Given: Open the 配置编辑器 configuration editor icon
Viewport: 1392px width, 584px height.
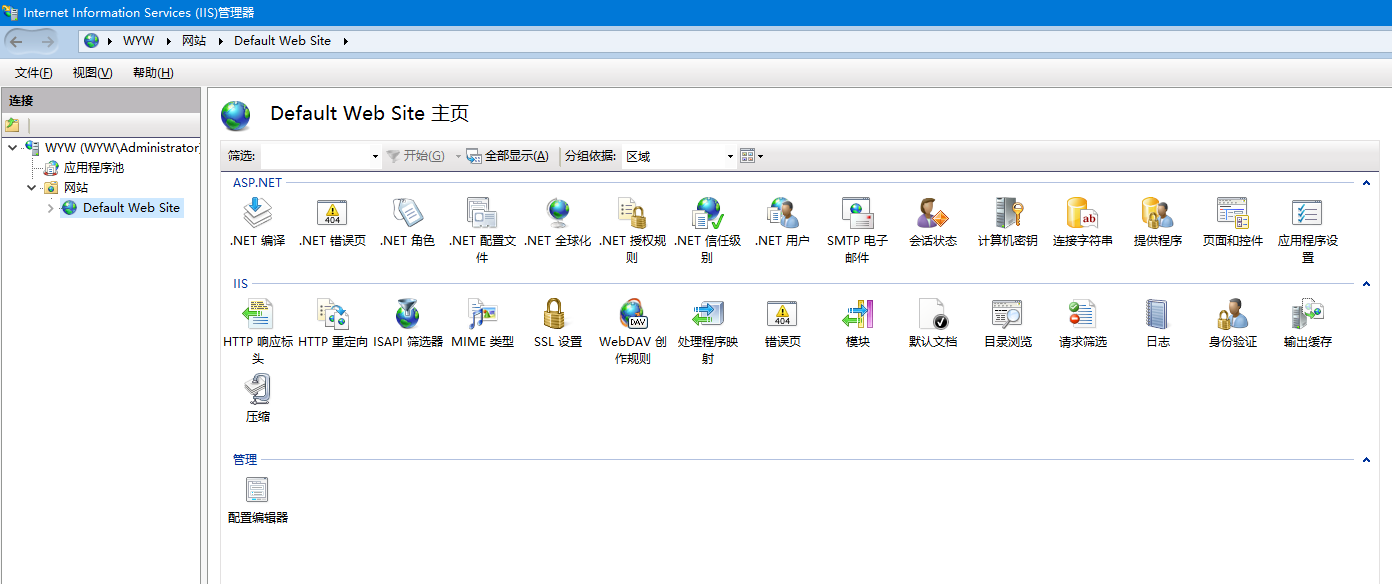Looking at the screenshot, I should pyautogui.click(x=257, y=491).
